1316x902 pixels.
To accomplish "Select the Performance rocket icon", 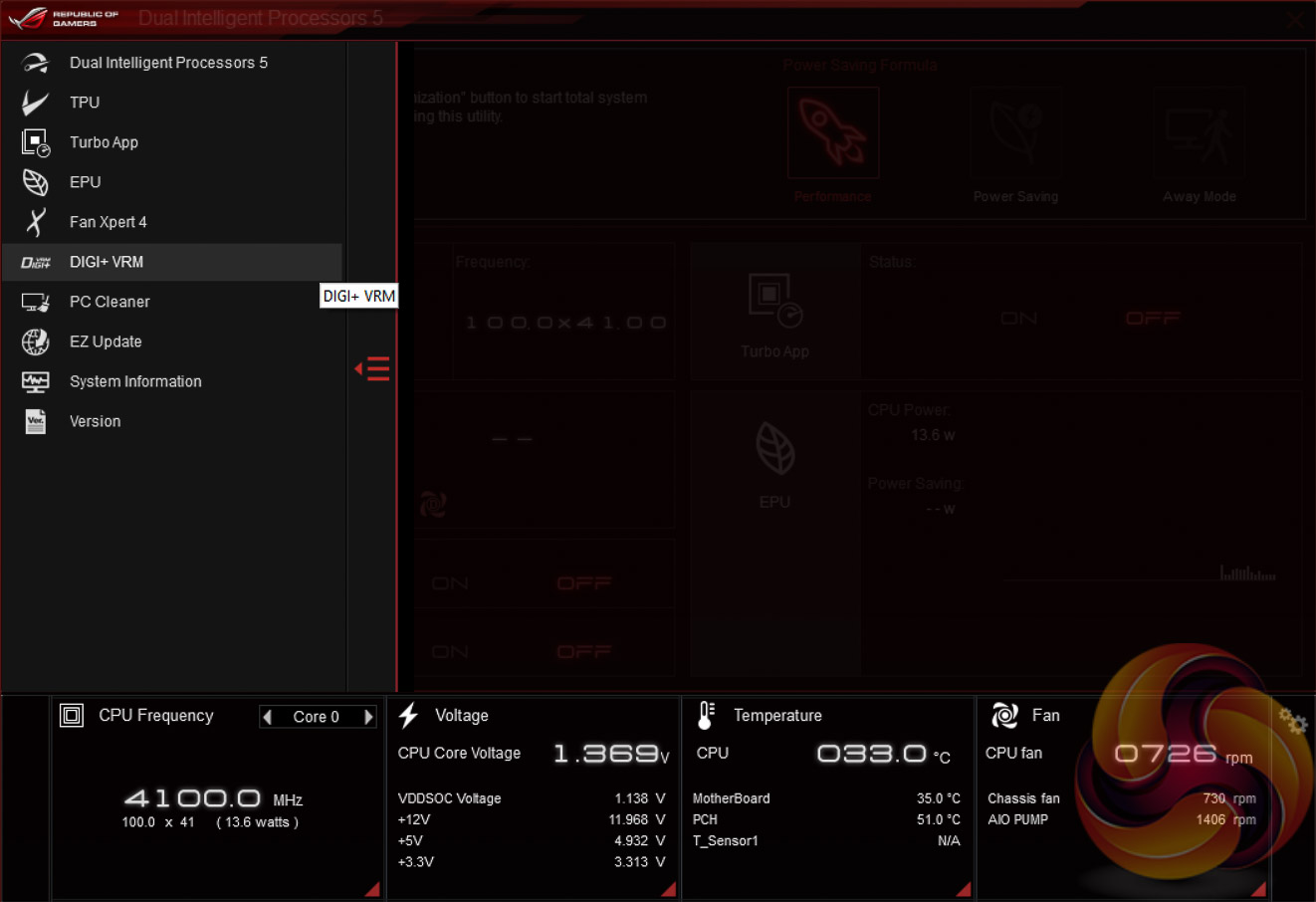I will point(833,133).
